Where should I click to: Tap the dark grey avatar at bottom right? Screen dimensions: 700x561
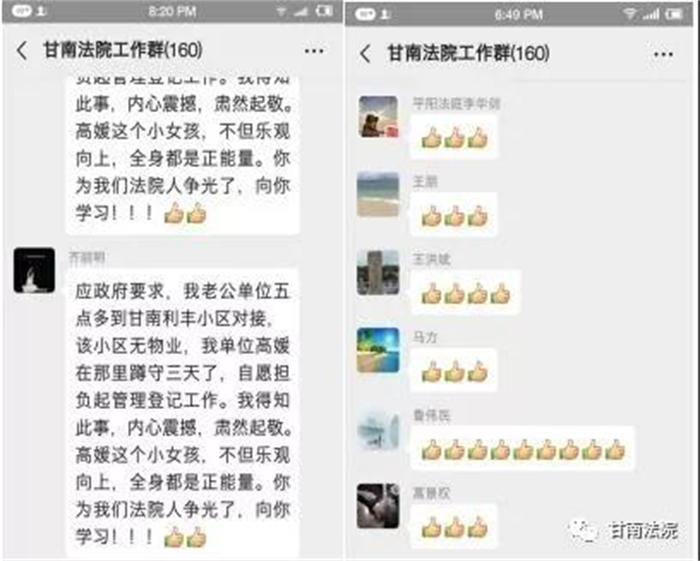[378, 506]
